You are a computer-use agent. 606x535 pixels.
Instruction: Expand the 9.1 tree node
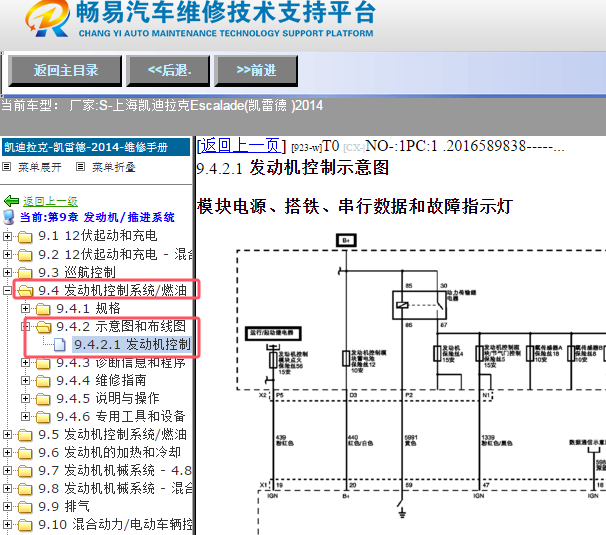click(7, 236)
